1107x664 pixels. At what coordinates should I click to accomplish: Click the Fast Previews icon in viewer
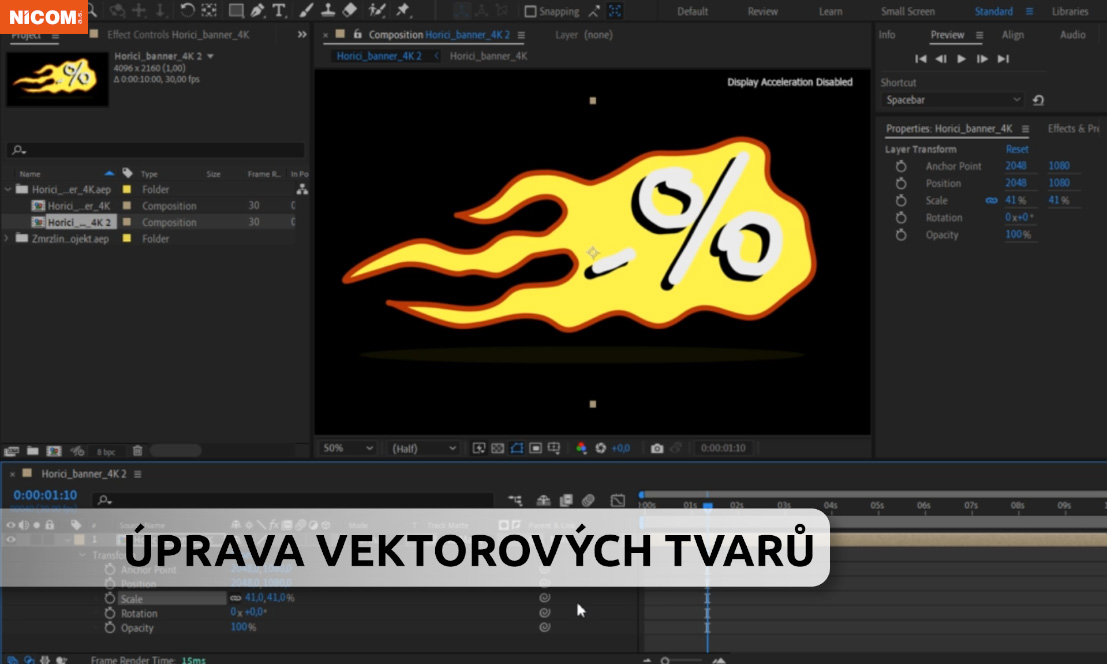(x=479, y=448)
